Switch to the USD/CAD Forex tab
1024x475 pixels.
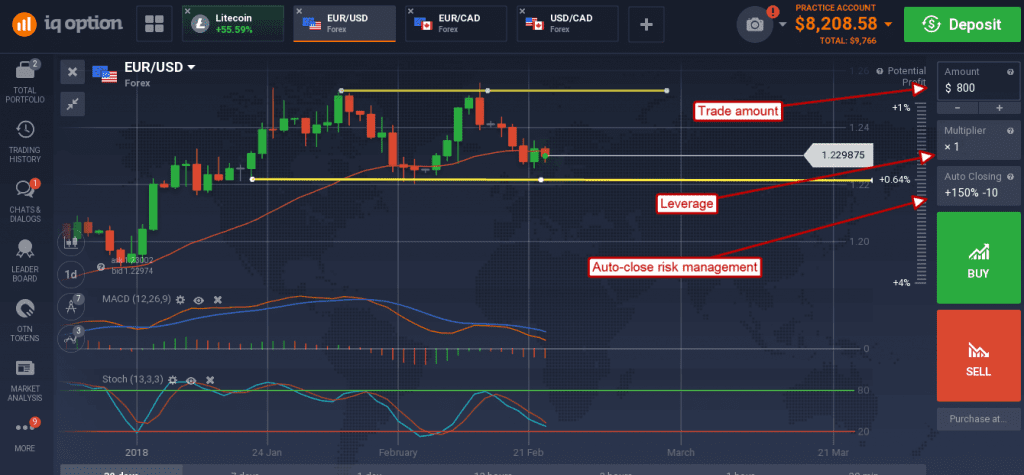pos(568,24)
